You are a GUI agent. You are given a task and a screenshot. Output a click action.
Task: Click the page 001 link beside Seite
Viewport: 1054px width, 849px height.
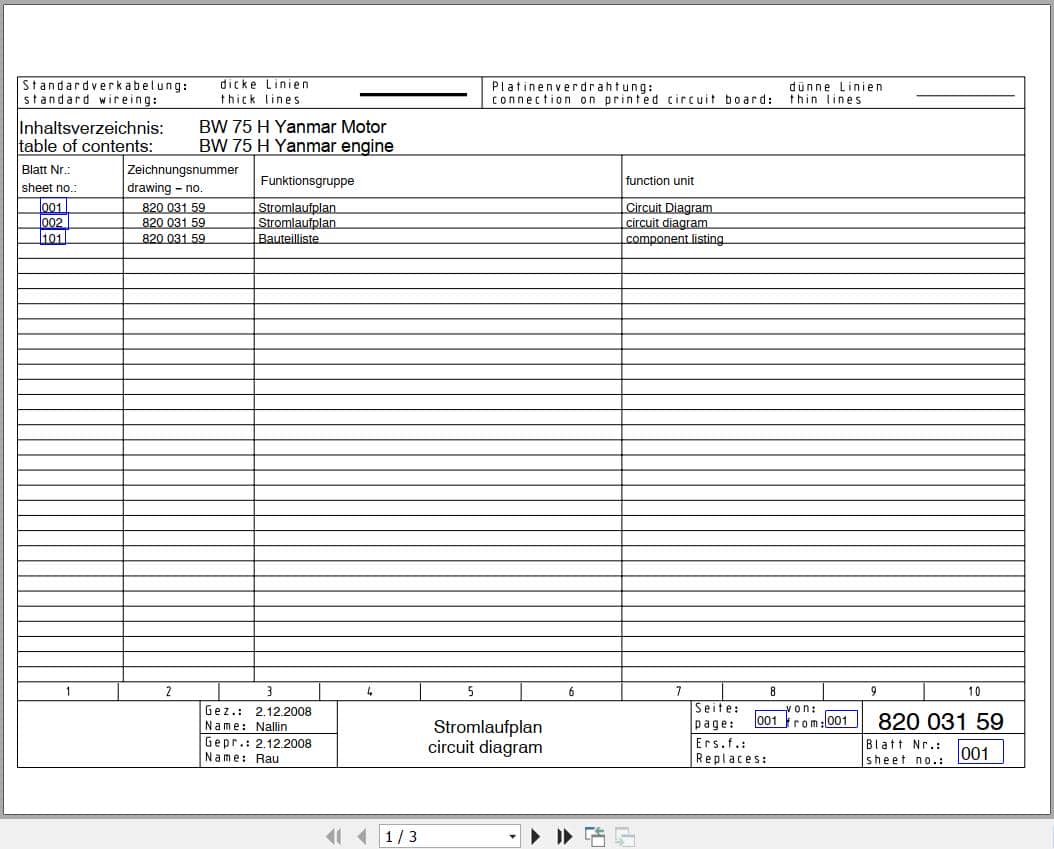[770, 720]
